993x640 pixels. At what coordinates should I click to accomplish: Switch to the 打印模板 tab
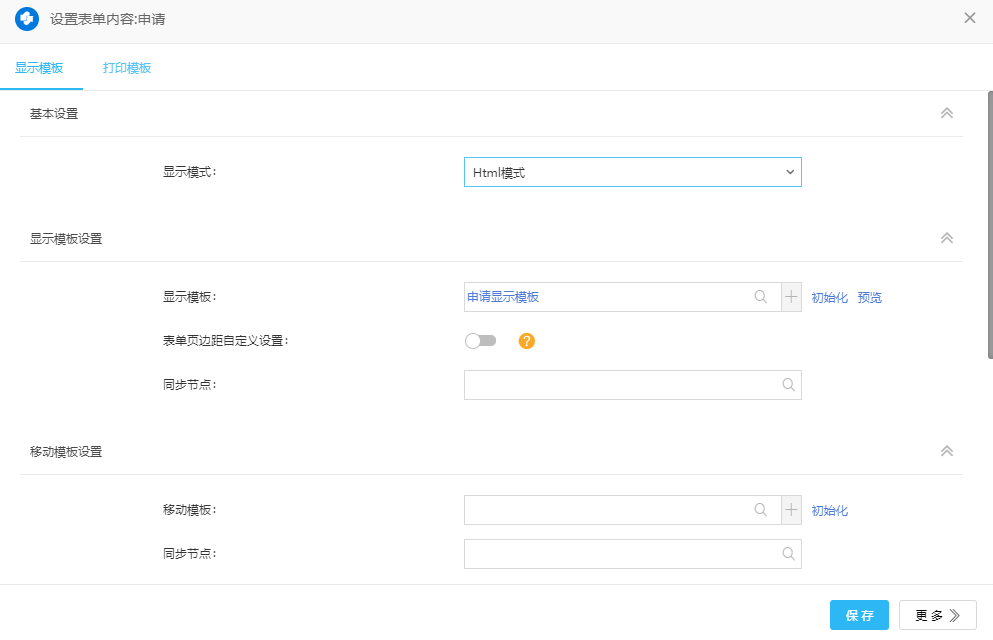click(x=126, y=69)
